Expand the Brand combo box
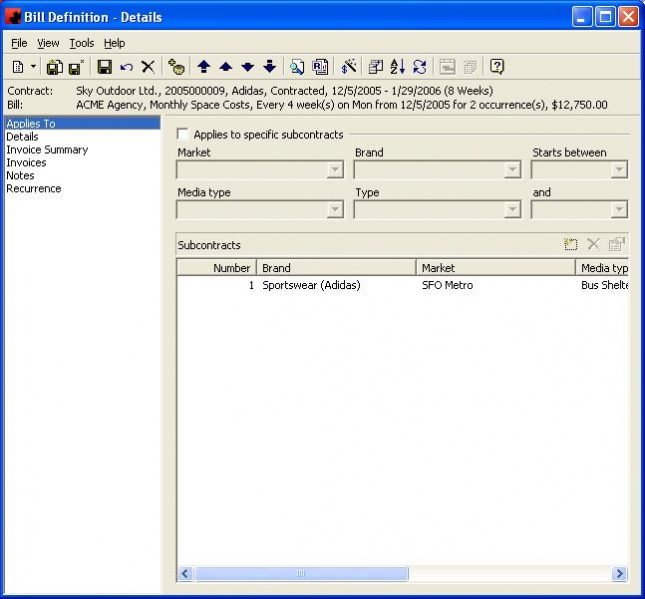Viewport: 645px width, 599px height. point(512,170)
